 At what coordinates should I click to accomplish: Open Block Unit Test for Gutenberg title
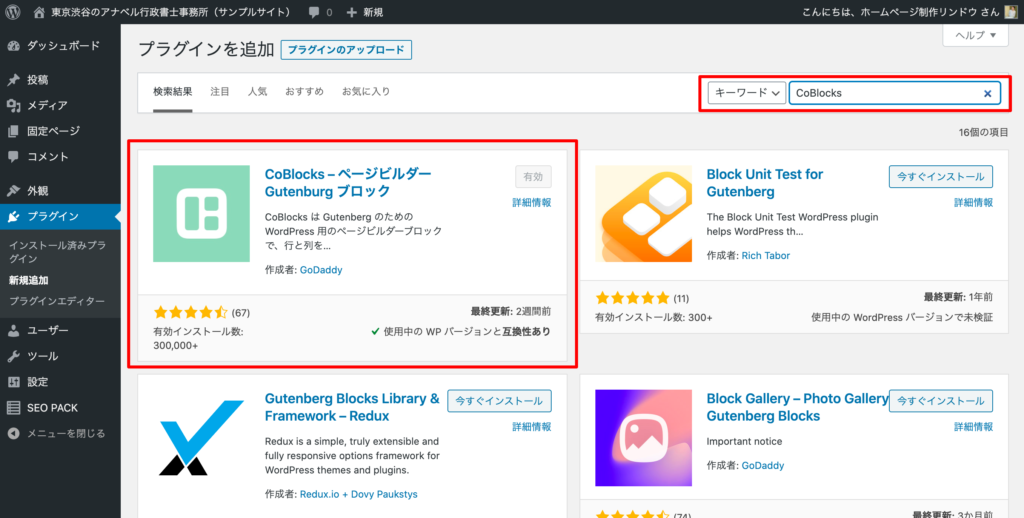(x=765, y=183)
